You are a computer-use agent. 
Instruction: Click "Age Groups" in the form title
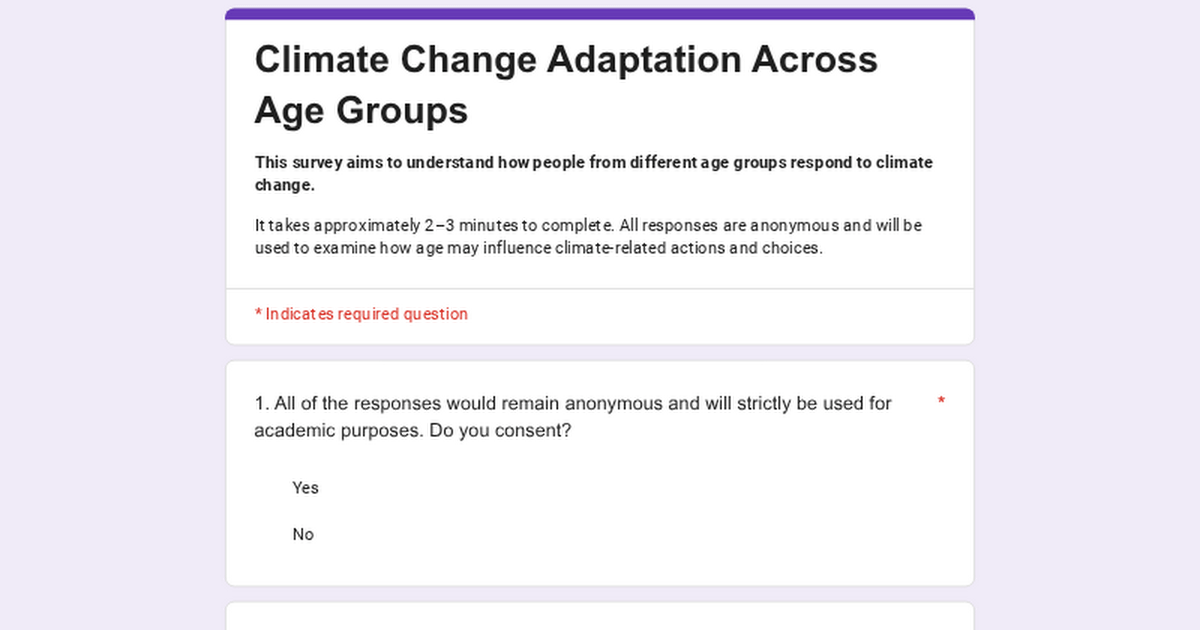361,110
